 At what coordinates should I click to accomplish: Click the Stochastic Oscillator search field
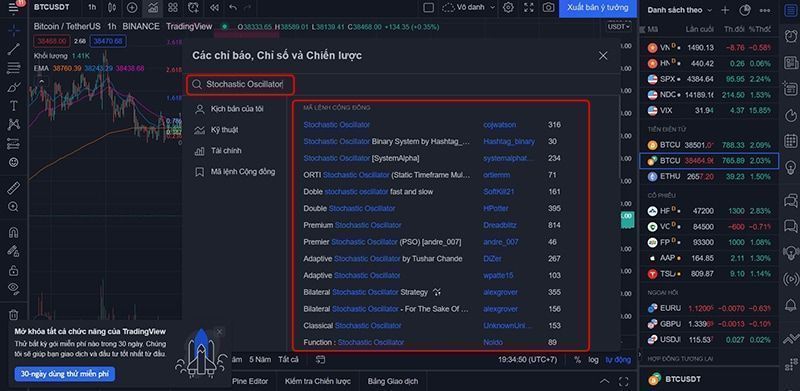coord(241,85)
